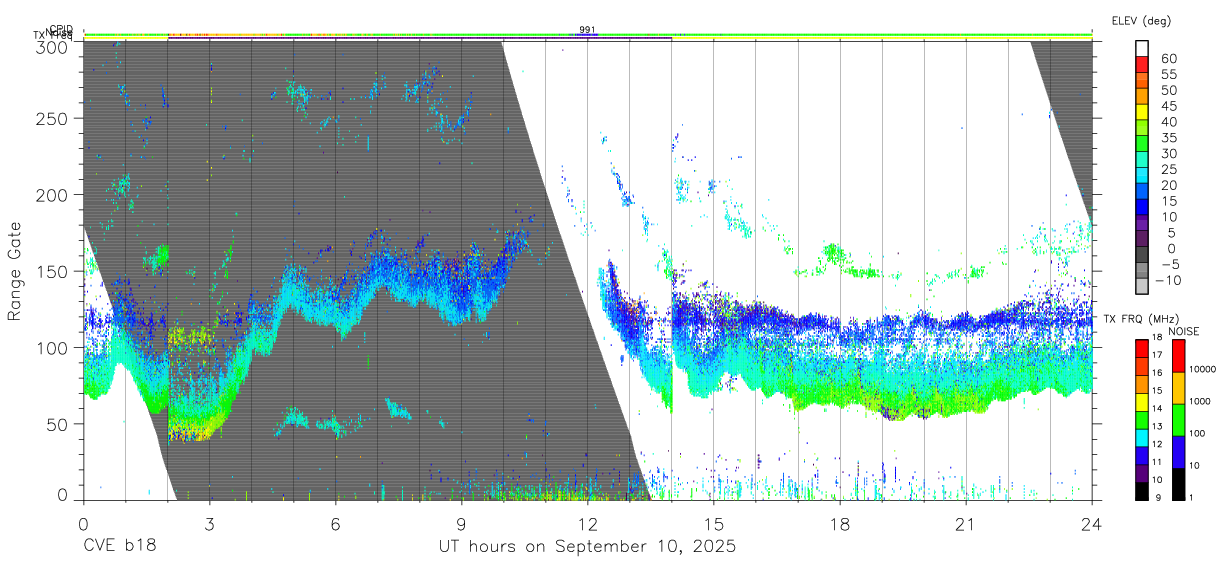This screenshot has height=567, width=1228.
Task: Click the black bottom swatch of TX FRQ bar
Action: 1142,491
